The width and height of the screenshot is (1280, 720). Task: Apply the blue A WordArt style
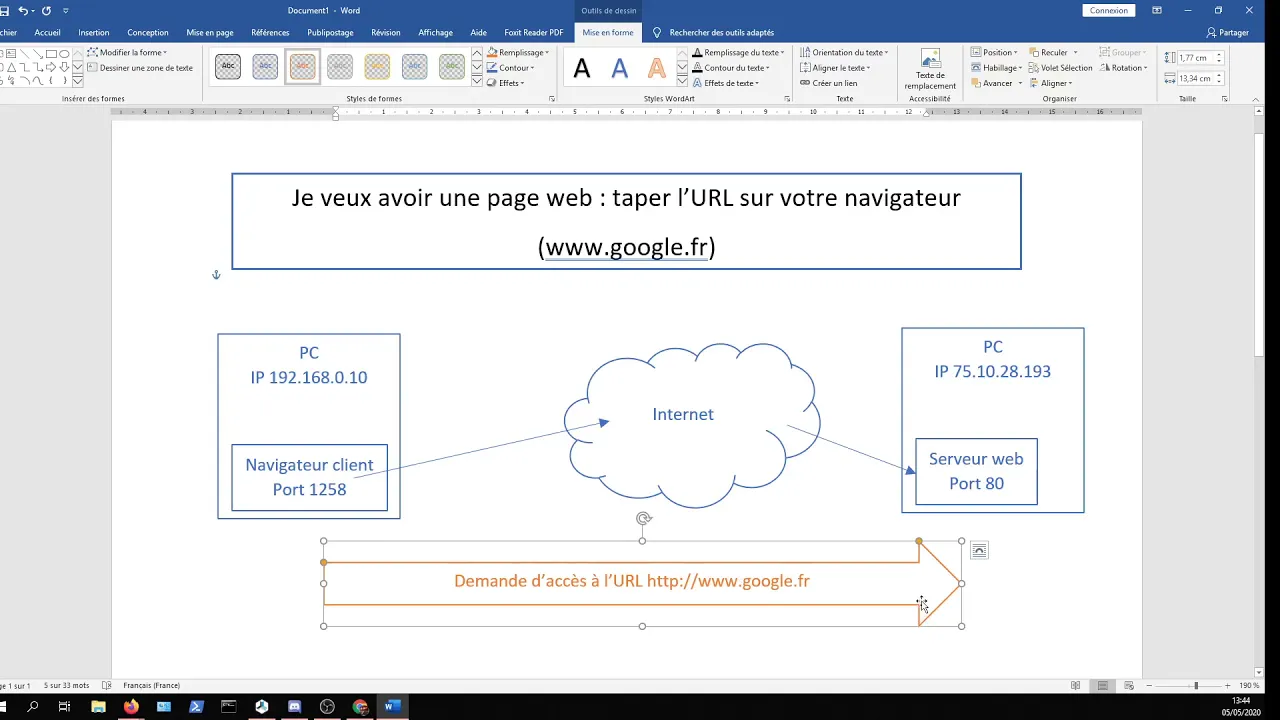coord(620,68)
